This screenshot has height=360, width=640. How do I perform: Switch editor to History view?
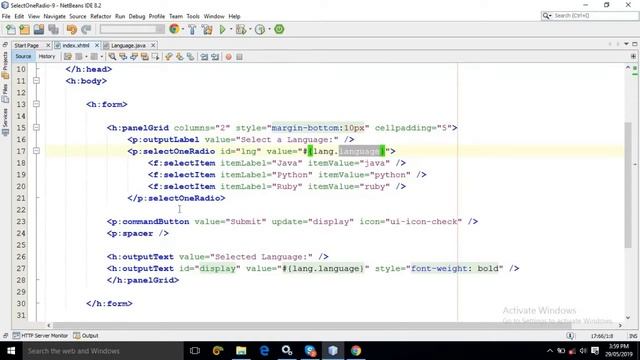pos(47,56)
